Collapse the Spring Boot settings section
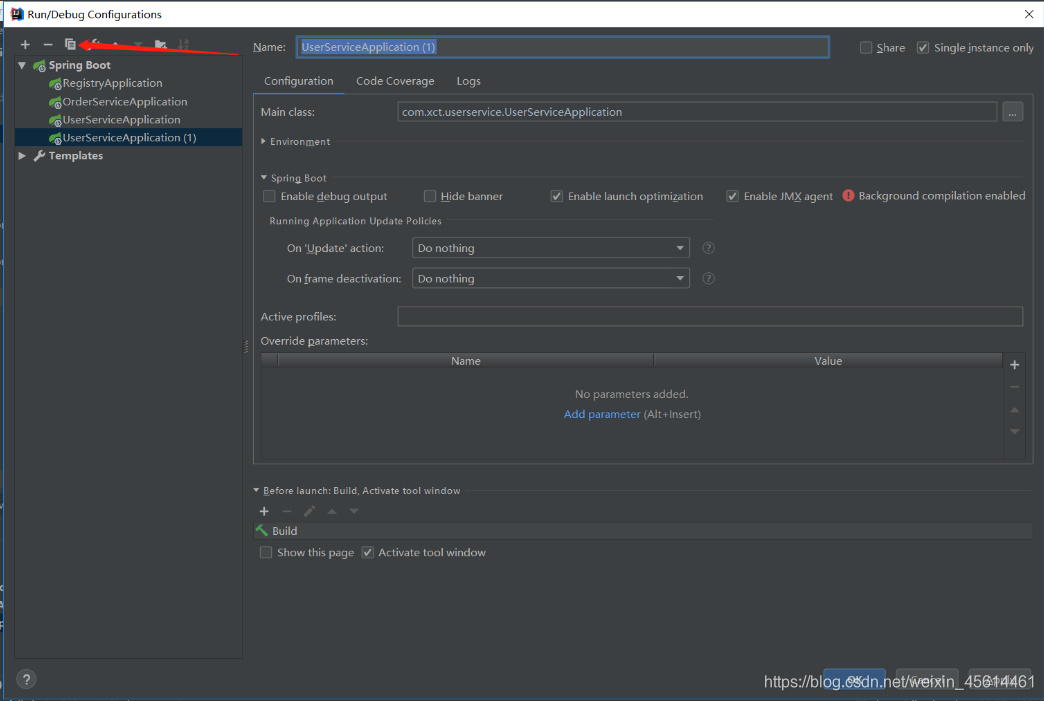Image resolution: width=1044 pixels, height=701 pixels. [264, 178]
